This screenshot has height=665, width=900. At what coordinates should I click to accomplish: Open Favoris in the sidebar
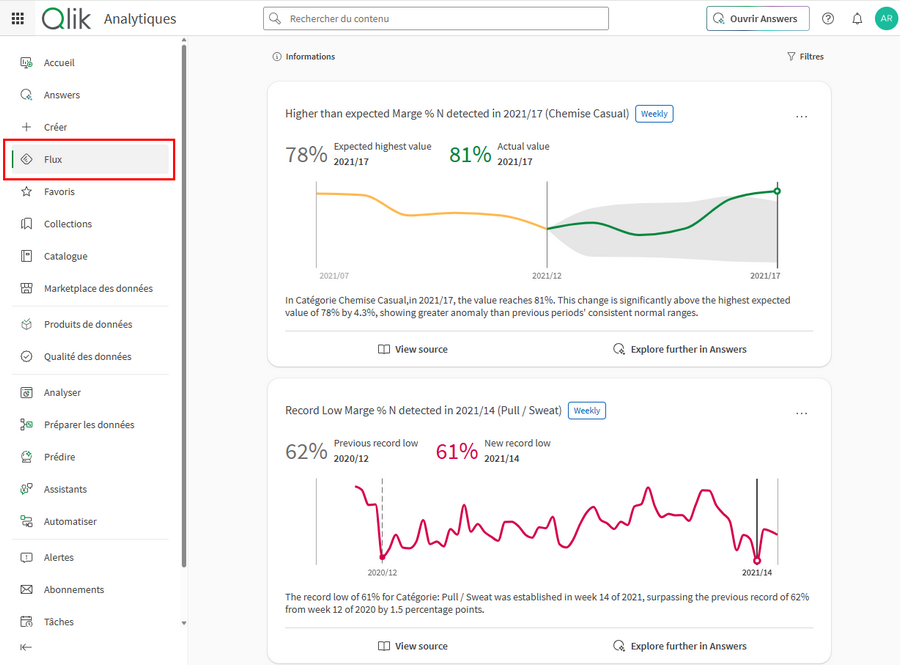(x=90, y=191)
